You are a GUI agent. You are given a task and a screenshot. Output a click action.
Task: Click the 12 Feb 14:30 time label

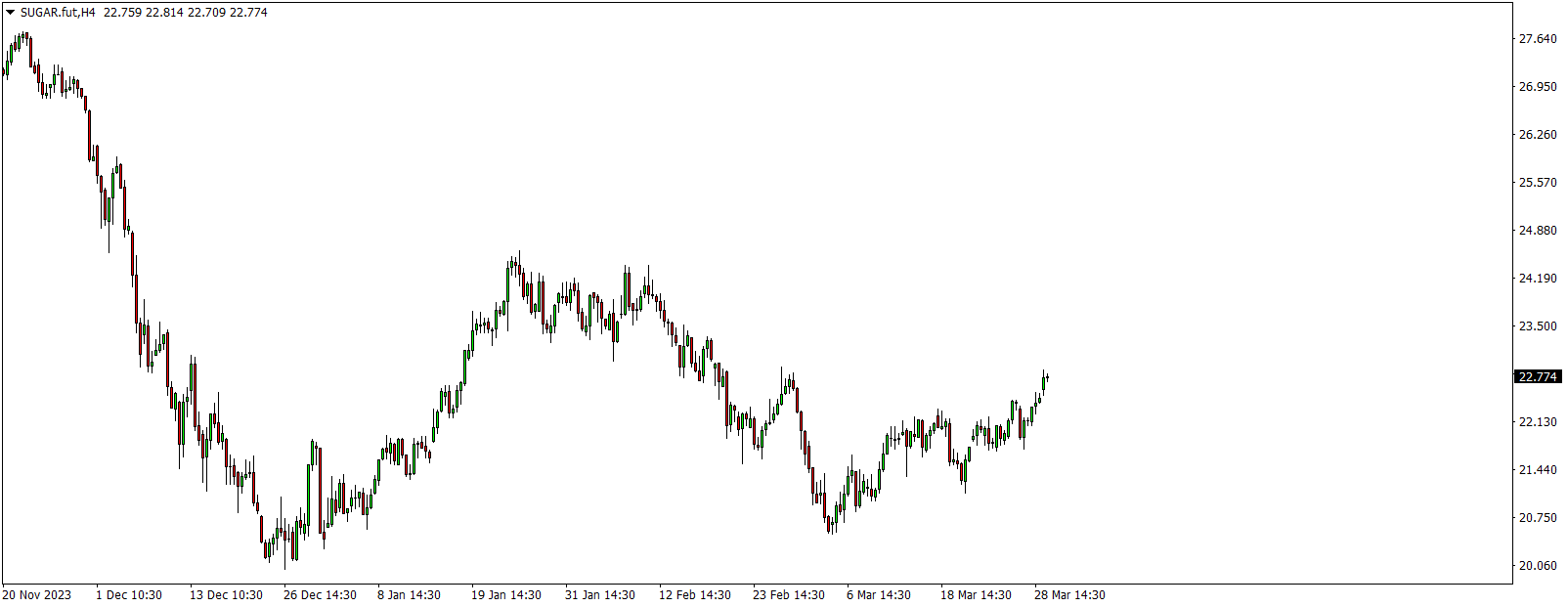pyautogui.click(x=695, y=595)
